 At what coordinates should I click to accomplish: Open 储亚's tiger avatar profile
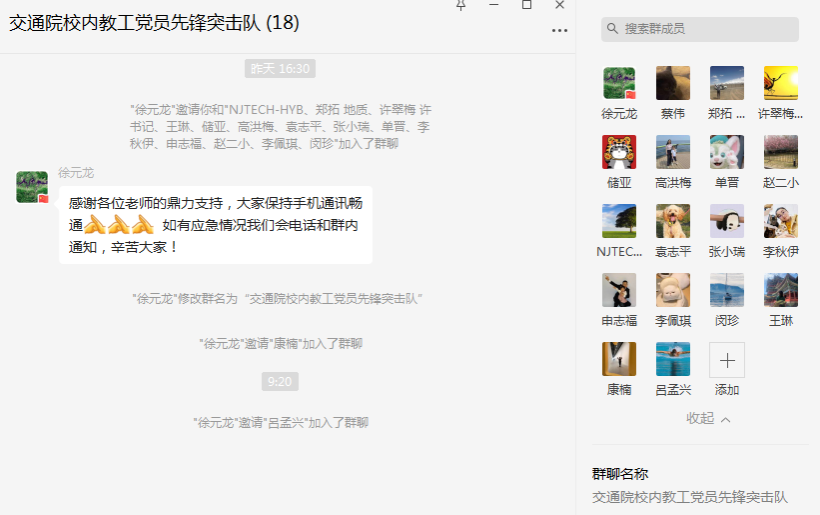[619, 152]
